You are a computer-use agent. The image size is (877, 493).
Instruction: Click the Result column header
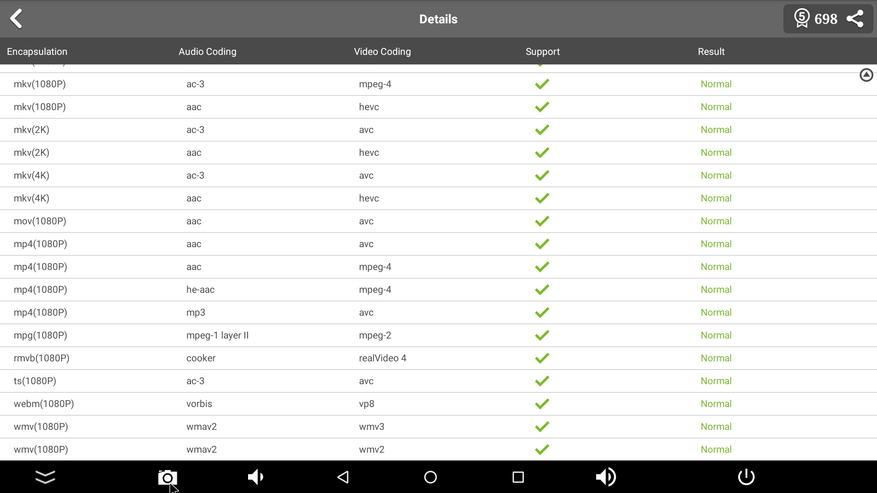(x=711, y=51)
